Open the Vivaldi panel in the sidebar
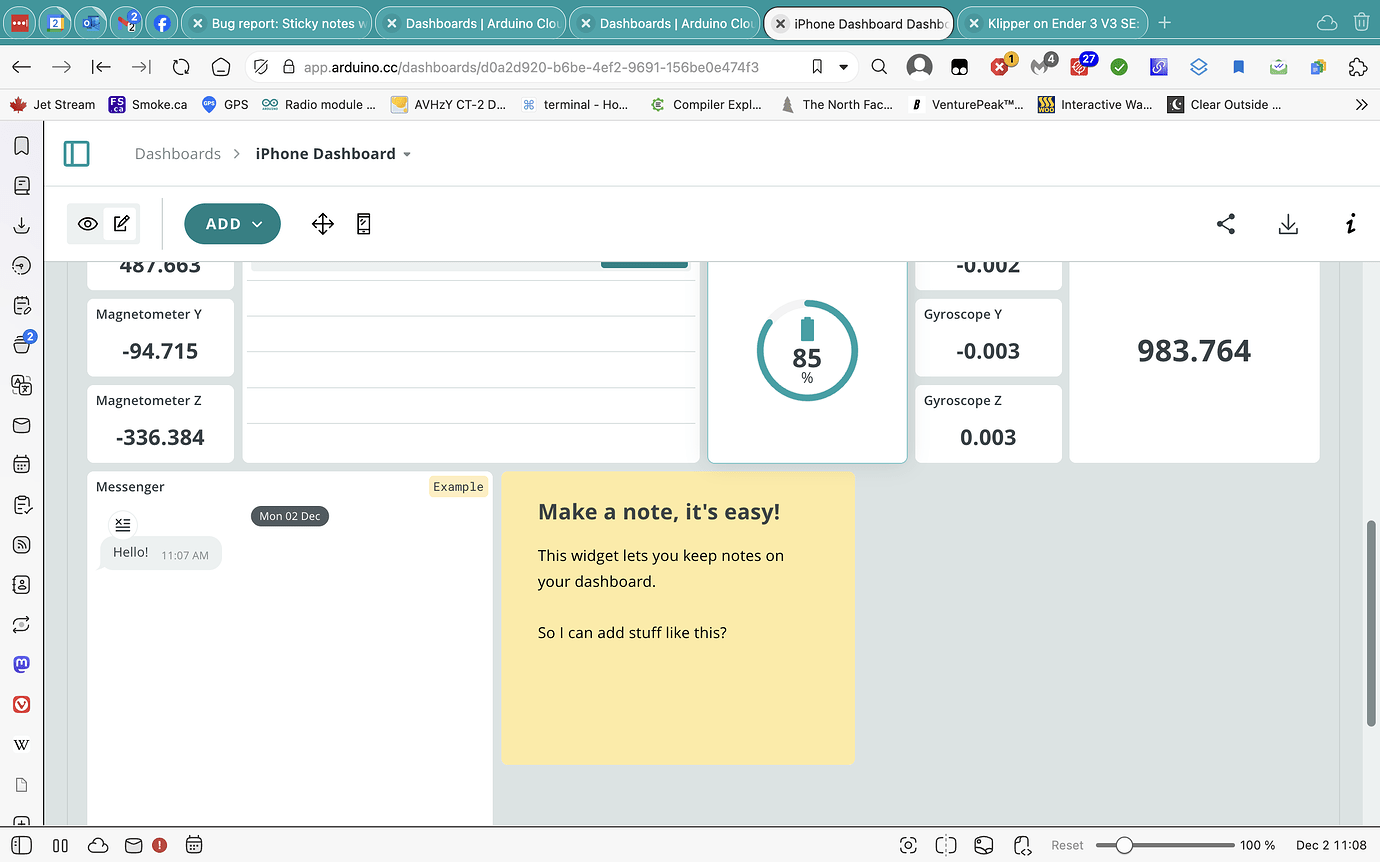The height and width of the screenshot is (862, 1380). (21, 704)
